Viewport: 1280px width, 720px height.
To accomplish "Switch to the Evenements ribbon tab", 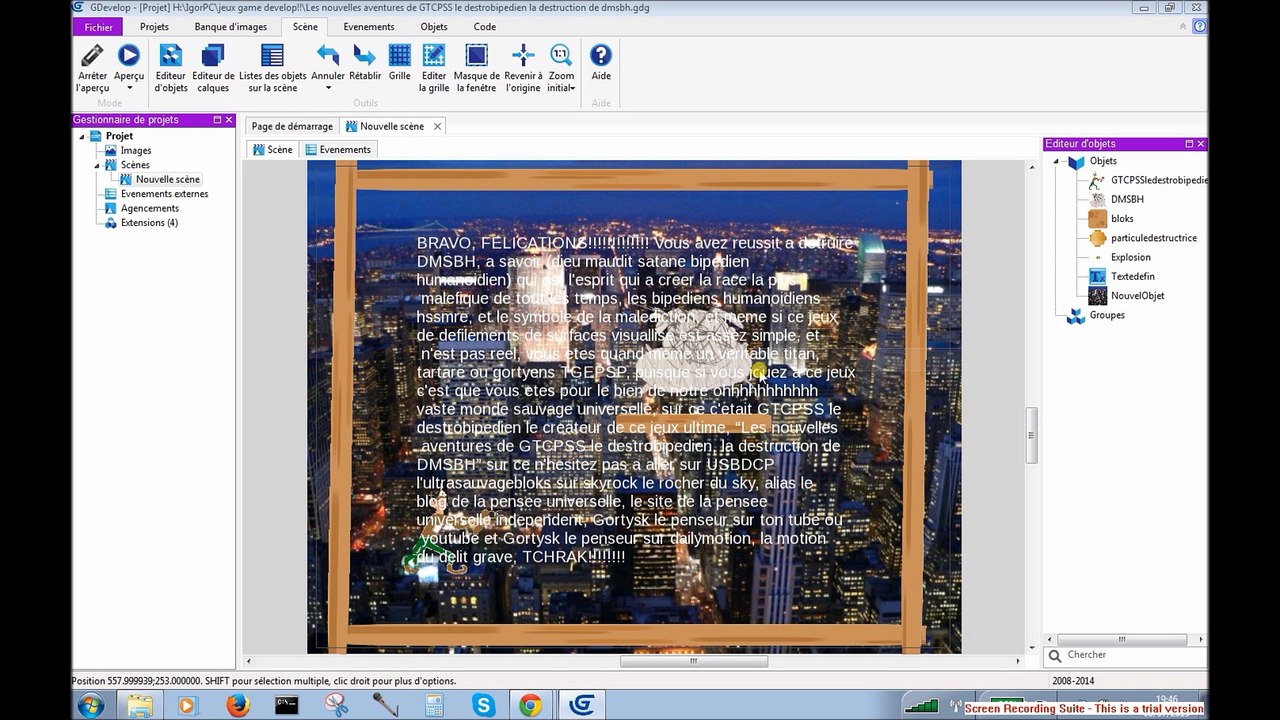I will pos(369,27).
